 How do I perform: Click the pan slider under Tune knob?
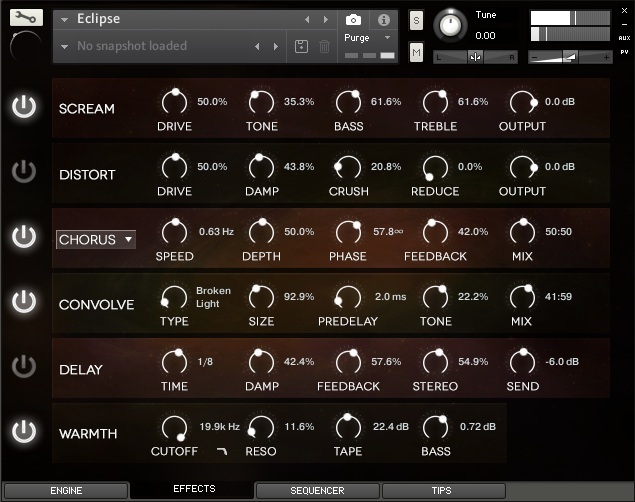pos(475,56)
